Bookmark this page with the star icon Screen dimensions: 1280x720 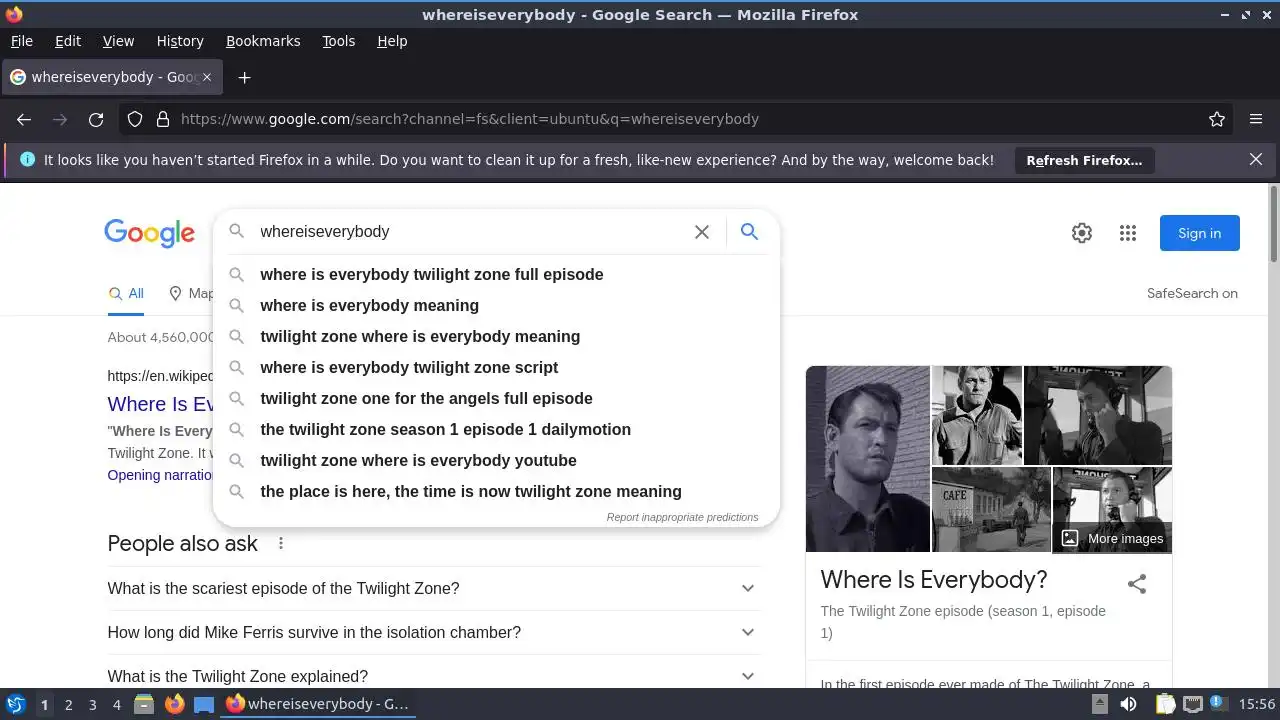tap(1217, 119)
